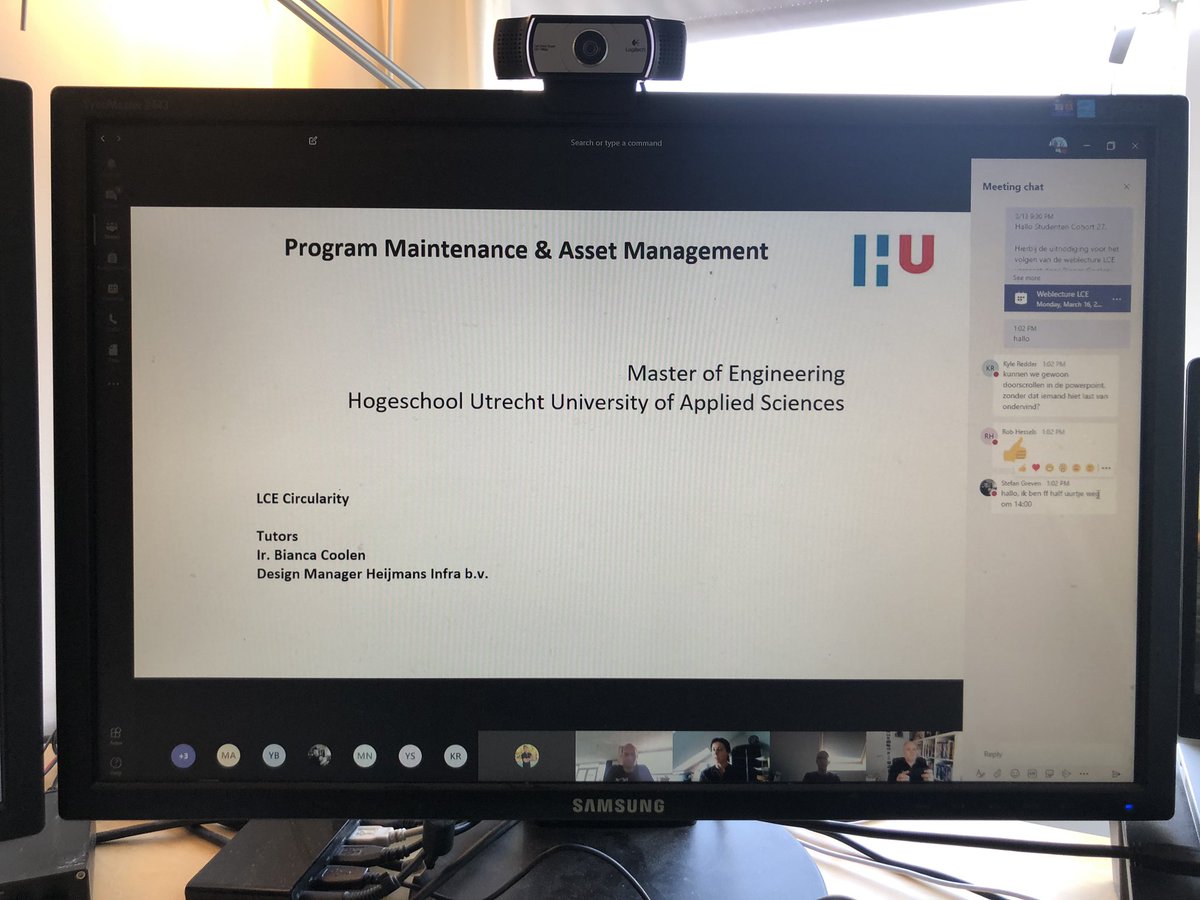
Task: Click the Search or type a command box
Action: point(616,143)
